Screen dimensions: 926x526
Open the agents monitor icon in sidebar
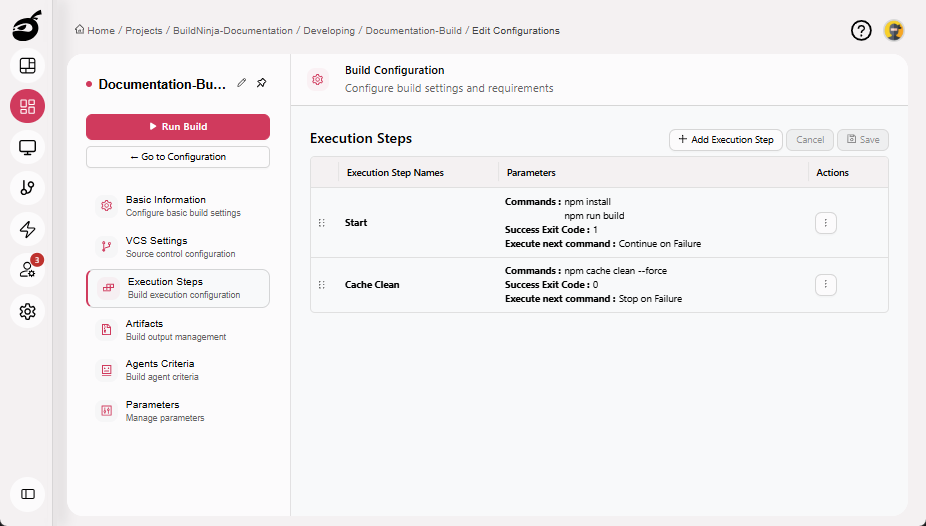click(27, 148)
